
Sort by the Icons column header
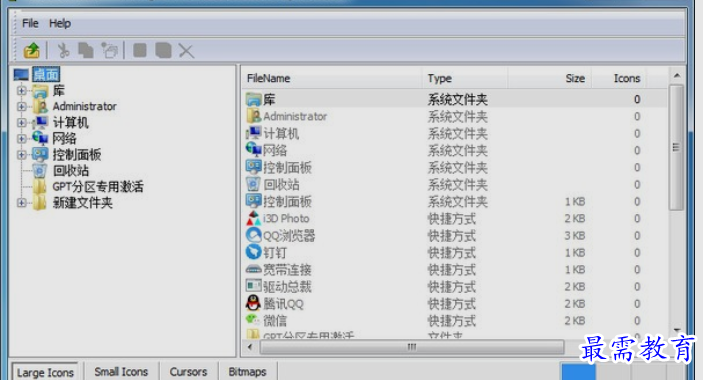click(619, 78)
